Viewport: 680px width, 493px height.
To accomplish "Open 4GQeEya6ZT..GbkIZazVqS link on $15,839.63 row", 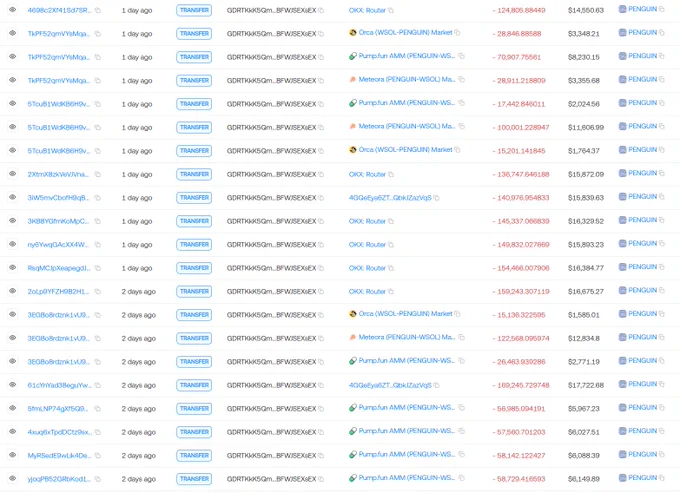I will coord(390,198).
